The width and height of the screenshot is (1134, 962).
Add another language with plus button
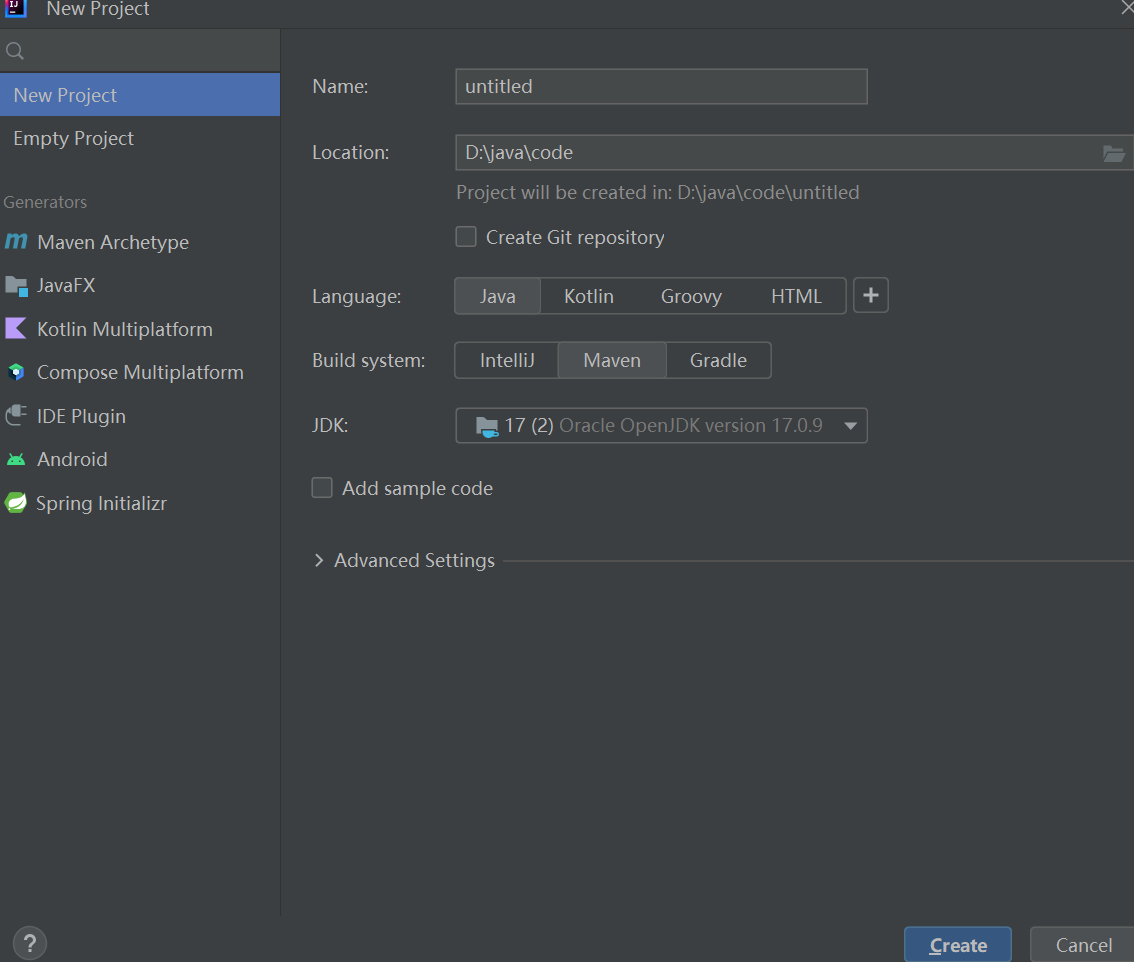(871, 295)
